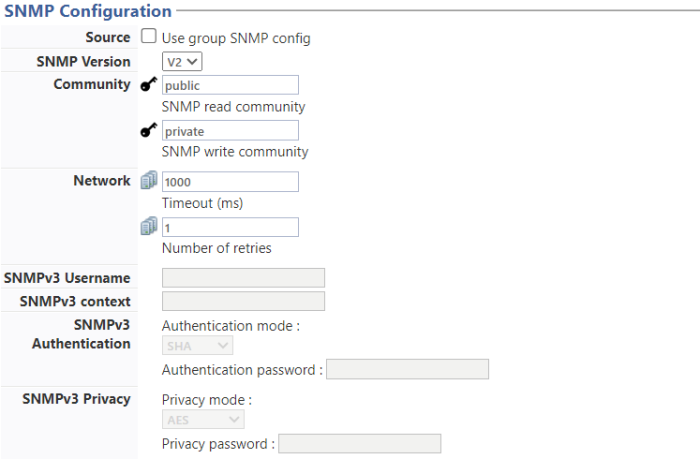Screen dimensions: 700x459
Task: Click the SNMP Configuration section heading
Action: 88,11
